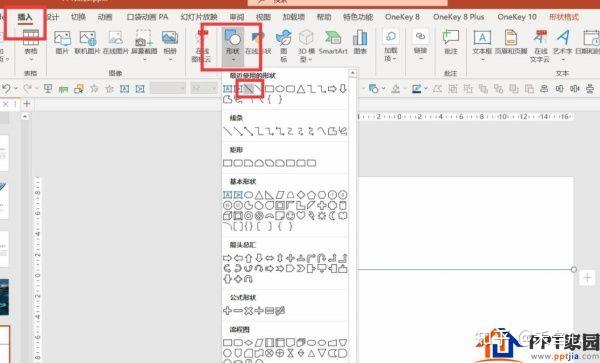Select the heart shape in 基本形状

301,216
